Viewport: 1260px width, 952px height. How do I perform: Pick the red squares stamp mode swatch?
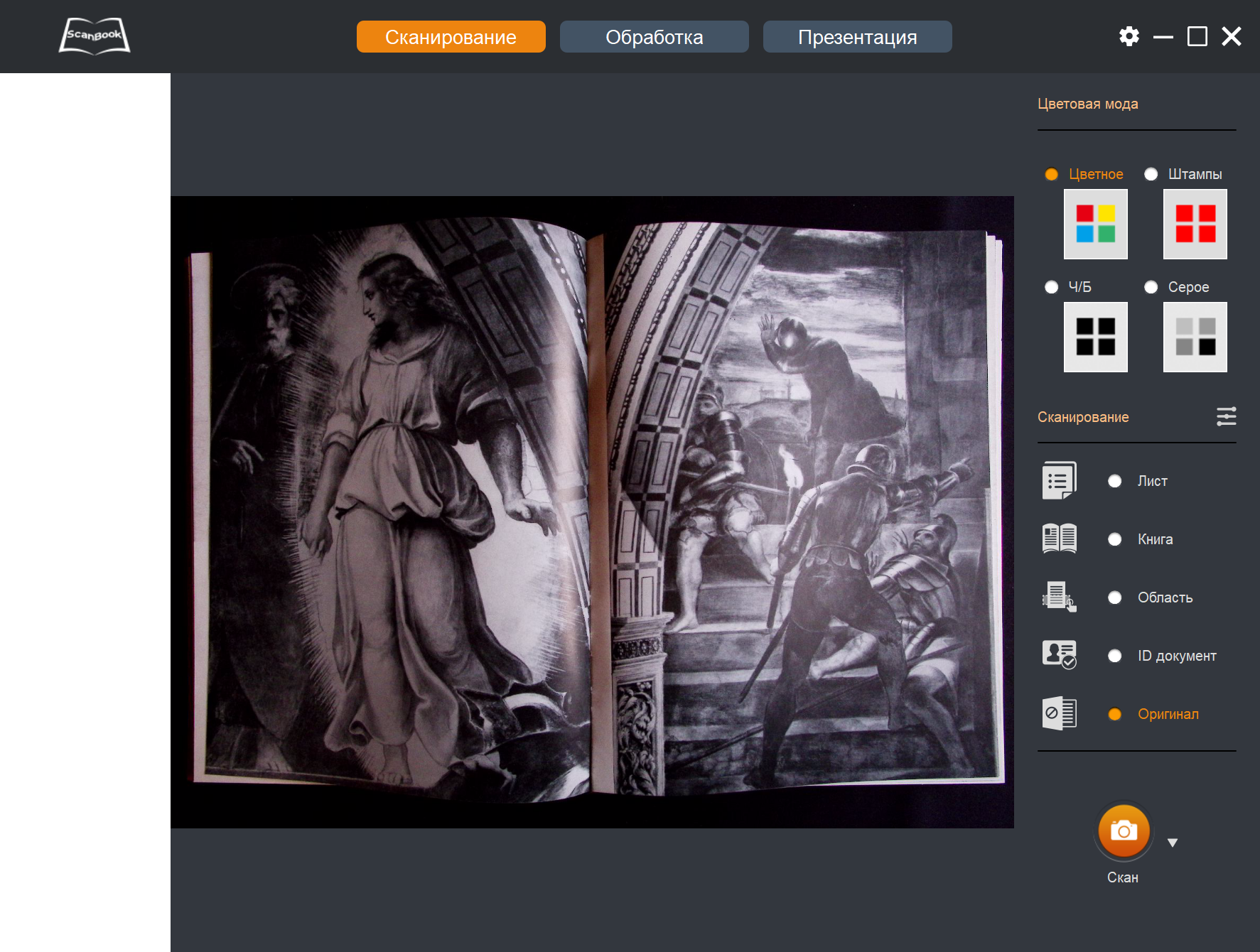(1195, 224)
